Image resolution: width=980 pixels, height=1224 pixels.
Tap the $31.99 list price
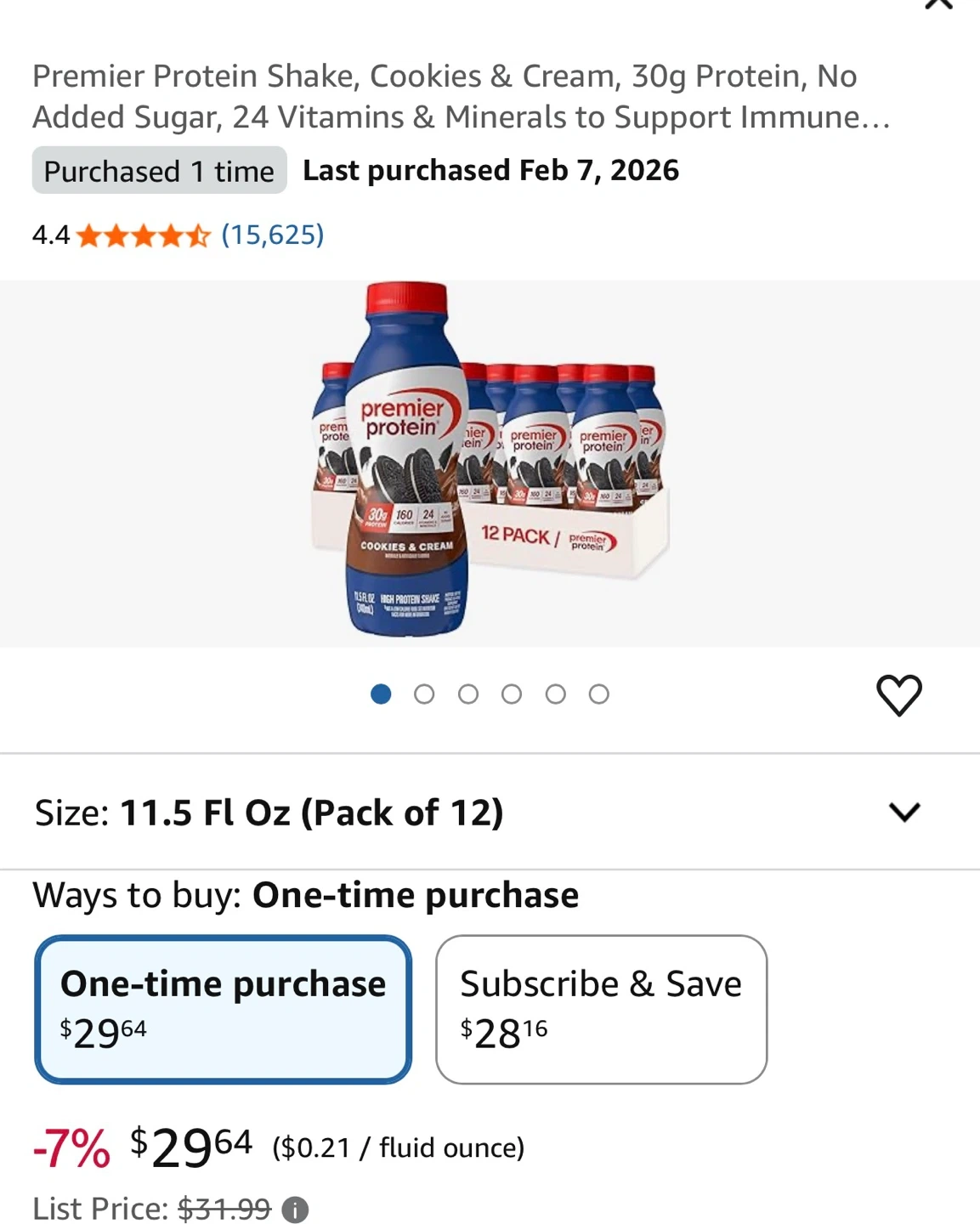coord(224,1208)
